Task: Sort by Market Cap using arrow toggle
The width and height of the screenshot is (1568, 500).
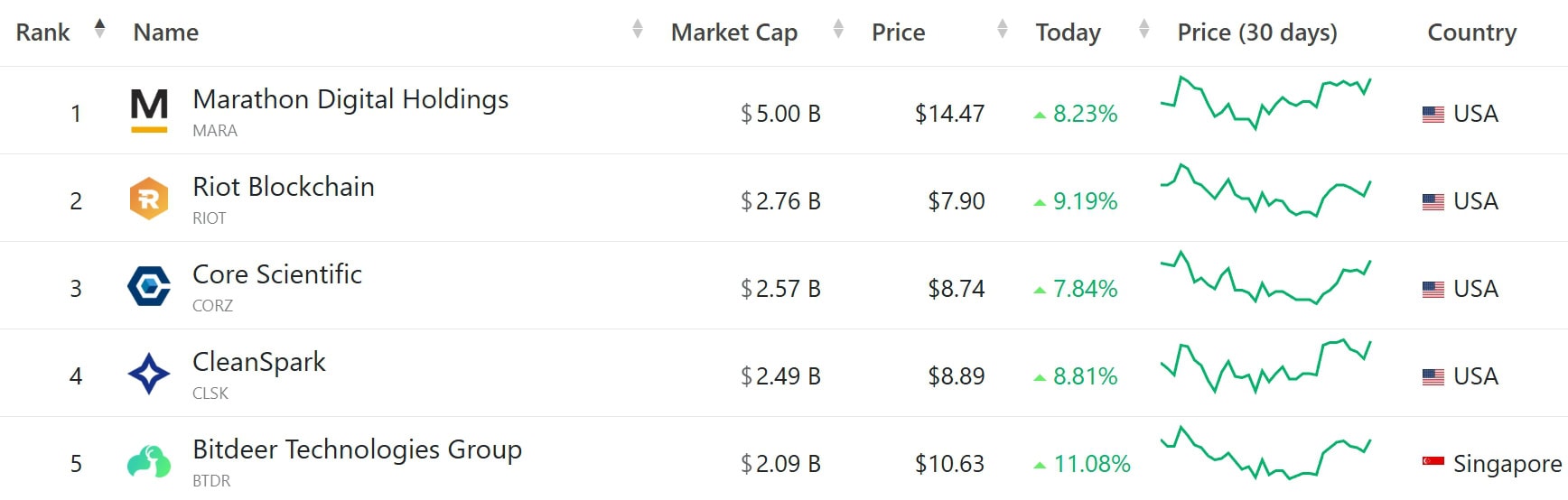Action: click(x=838, y=29)
